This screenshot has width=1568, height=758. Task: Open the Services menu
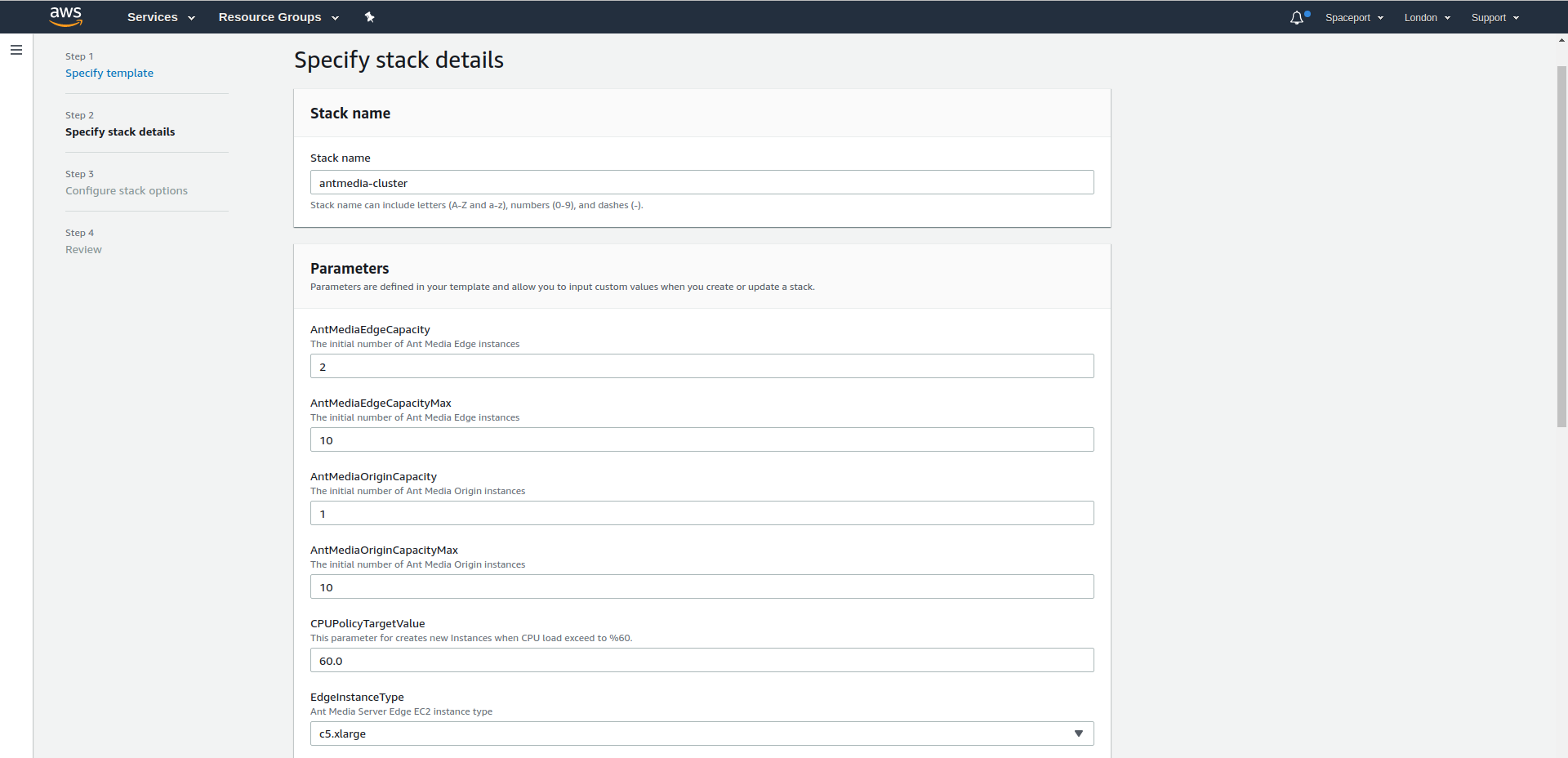(161, 17)
